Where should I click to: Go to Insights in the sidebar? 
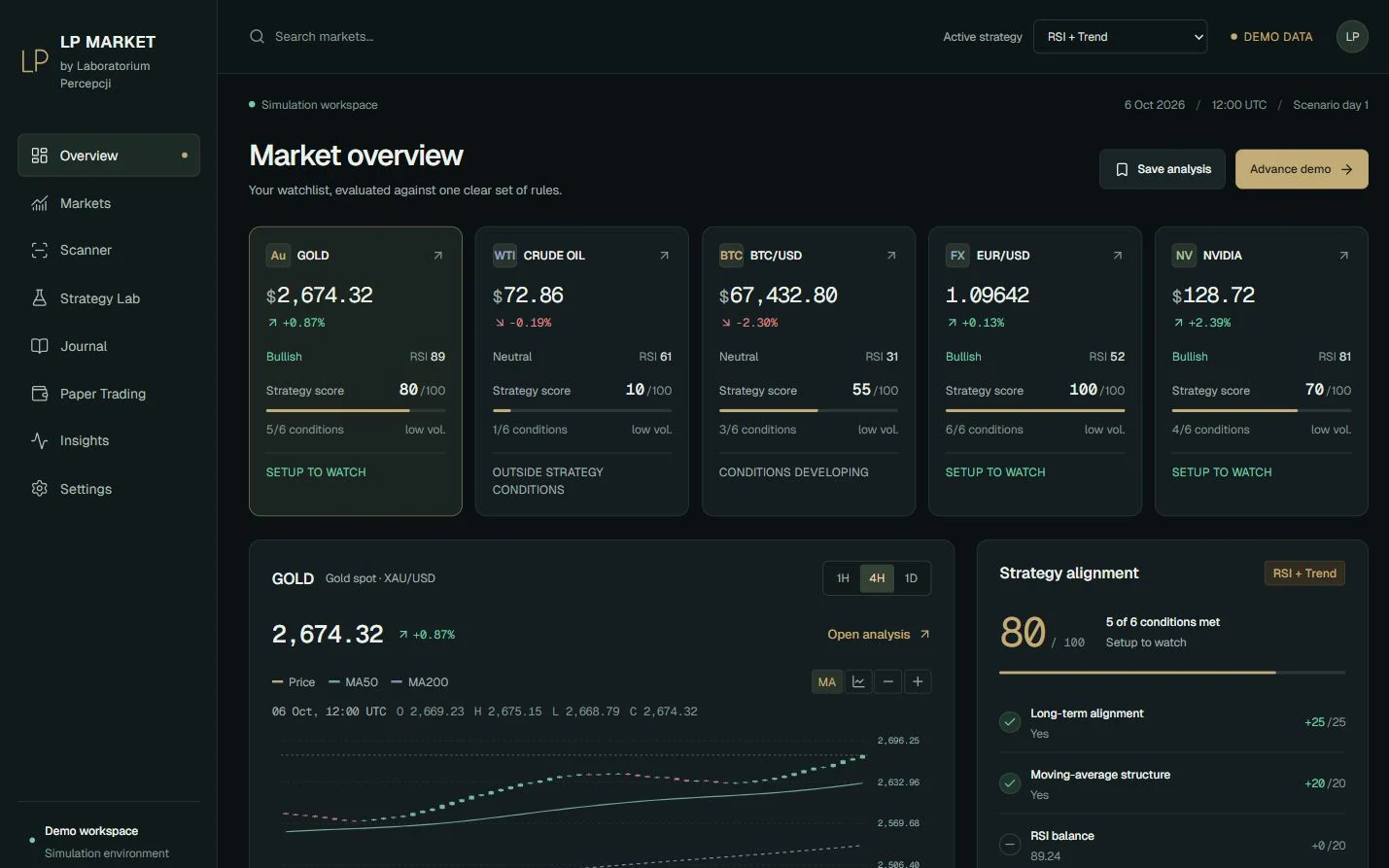[x=109, y=440]
